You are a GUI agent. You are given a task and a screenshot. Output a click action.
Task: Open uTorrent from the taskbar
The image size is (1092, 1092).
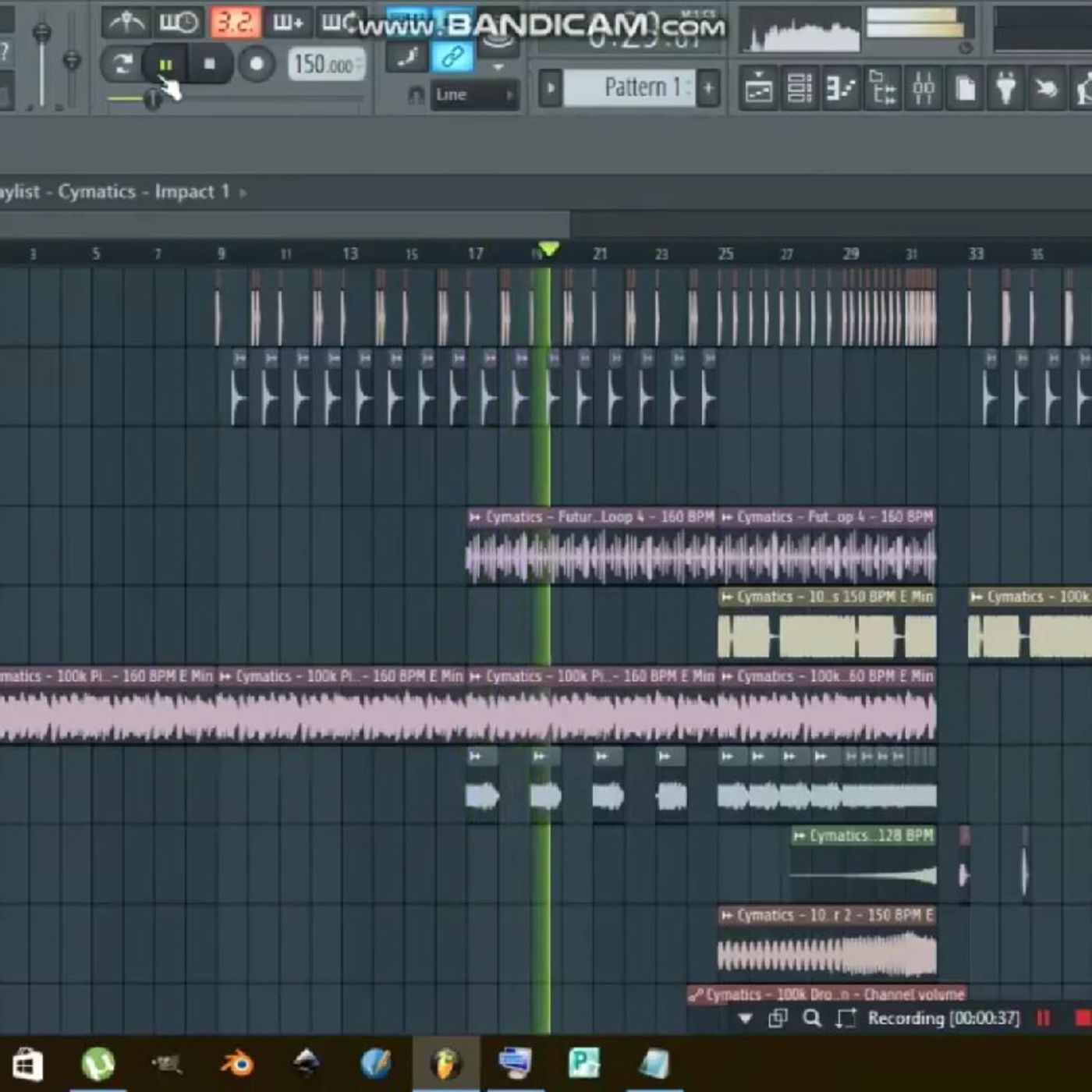click(98, 1064)
